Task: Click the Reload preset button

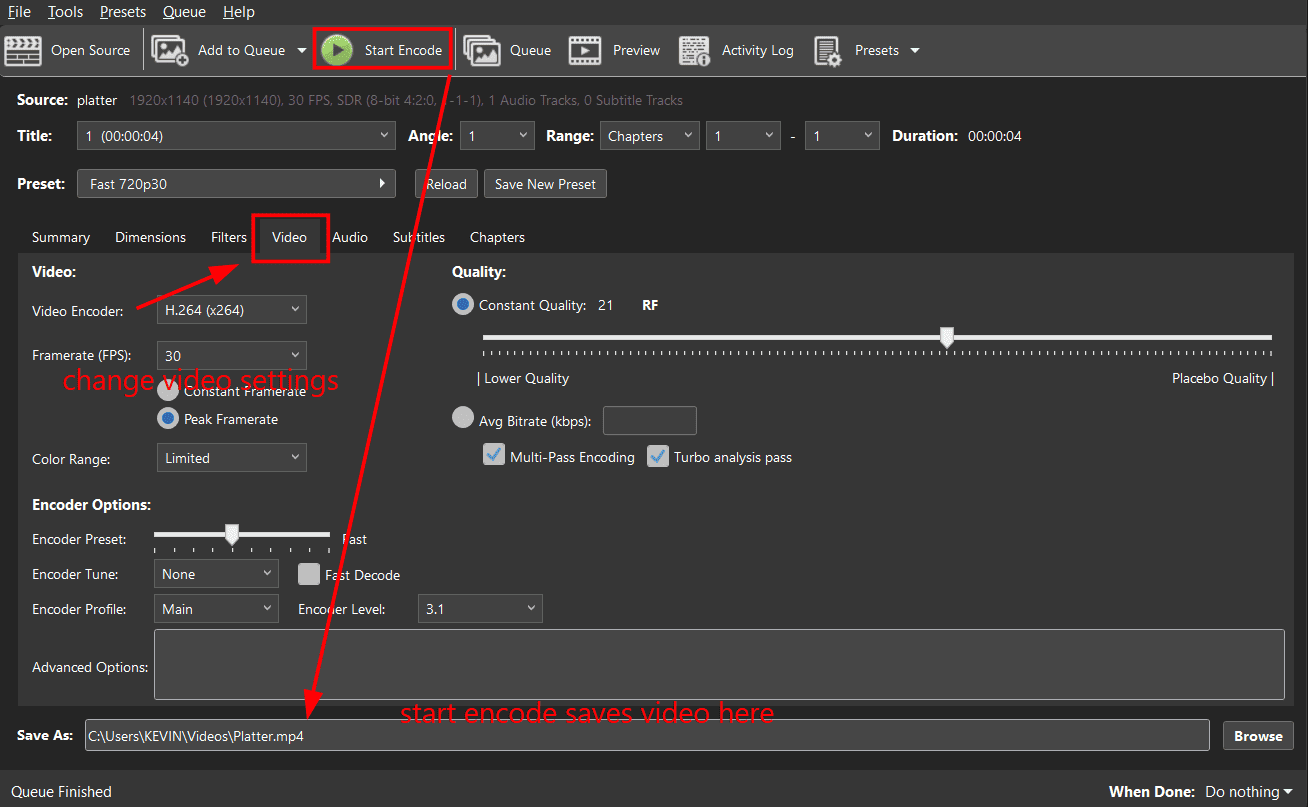Action: coord(446,184)
